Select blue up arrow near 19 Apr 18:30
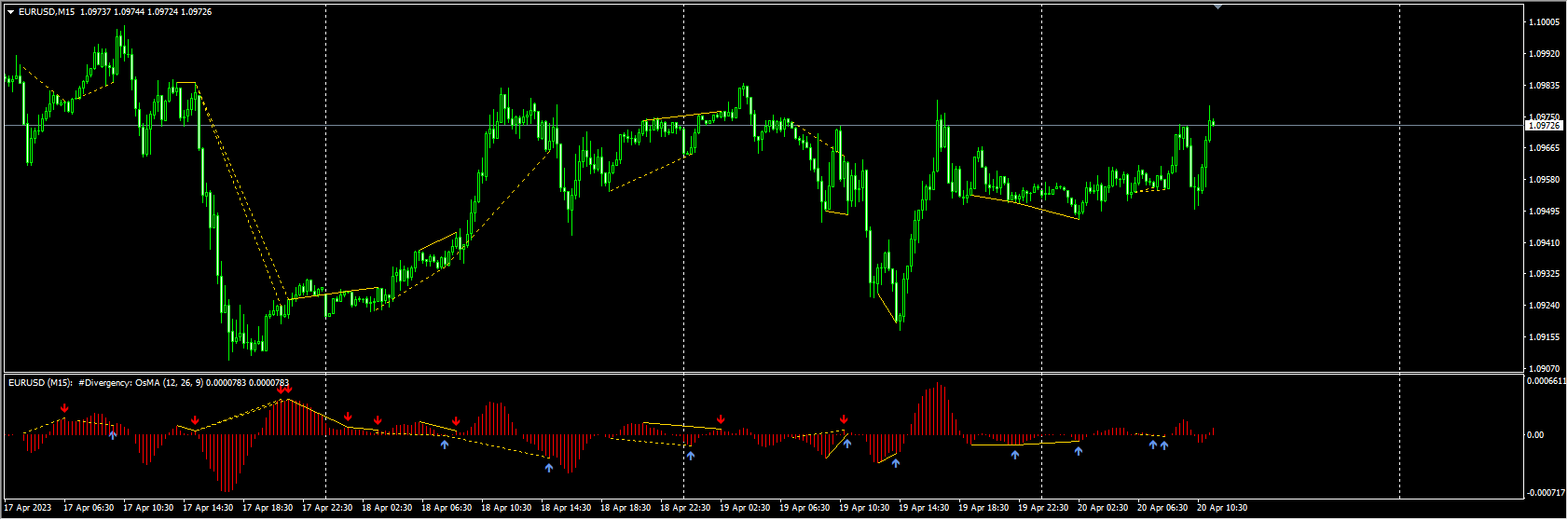Screen dimensions: 1568x520 pyautogui.click(x=1015, y=455)
